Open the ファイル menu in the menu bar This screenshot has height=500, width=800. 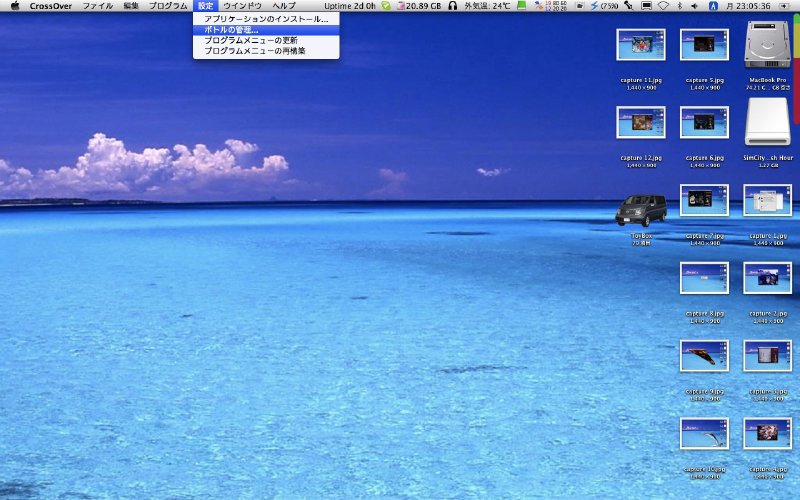[x=97, y=6]
